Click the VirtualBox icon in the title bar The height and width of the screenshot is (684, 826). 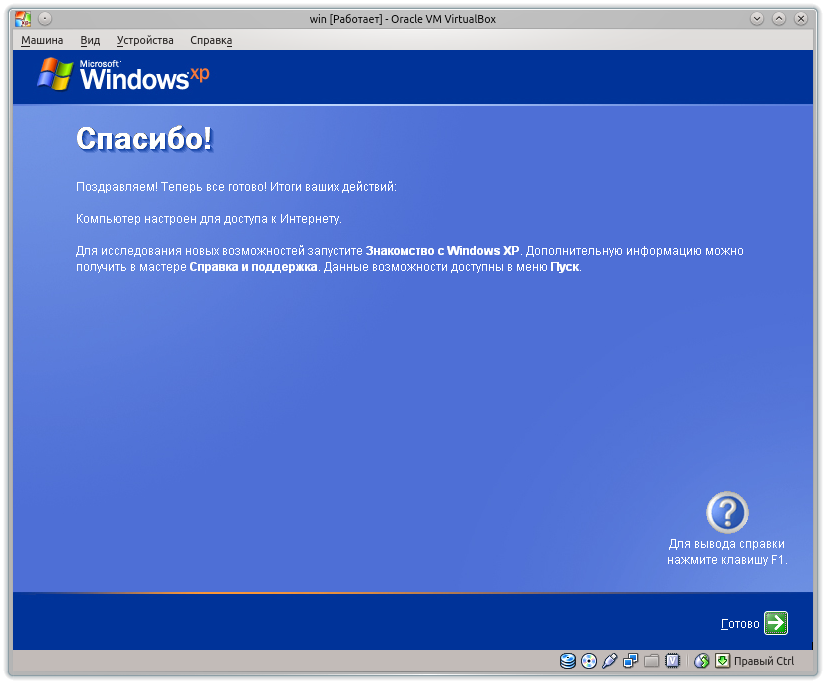click(22, 18)
